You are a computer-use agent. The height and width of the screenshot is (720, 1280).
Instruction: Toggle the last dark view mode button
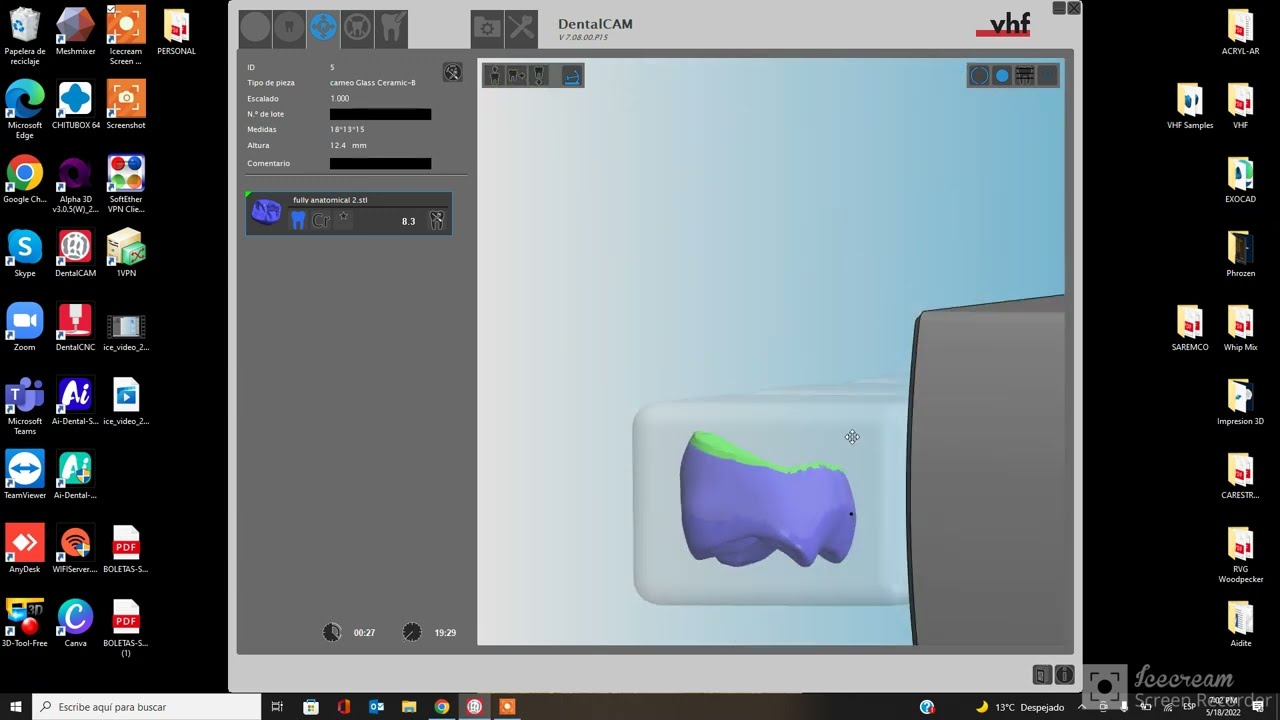(x=1047, y=75)
